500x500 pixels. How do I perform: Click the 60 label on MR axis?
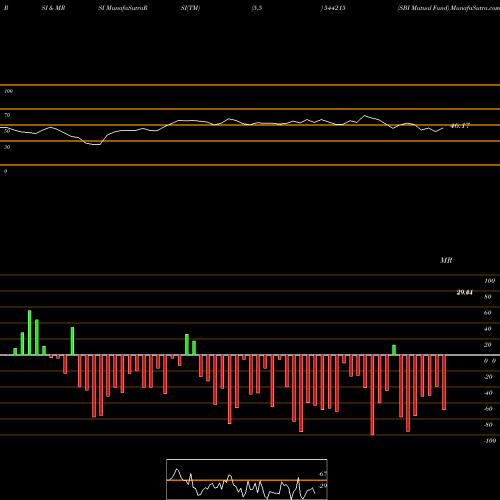tap(488, 313)
